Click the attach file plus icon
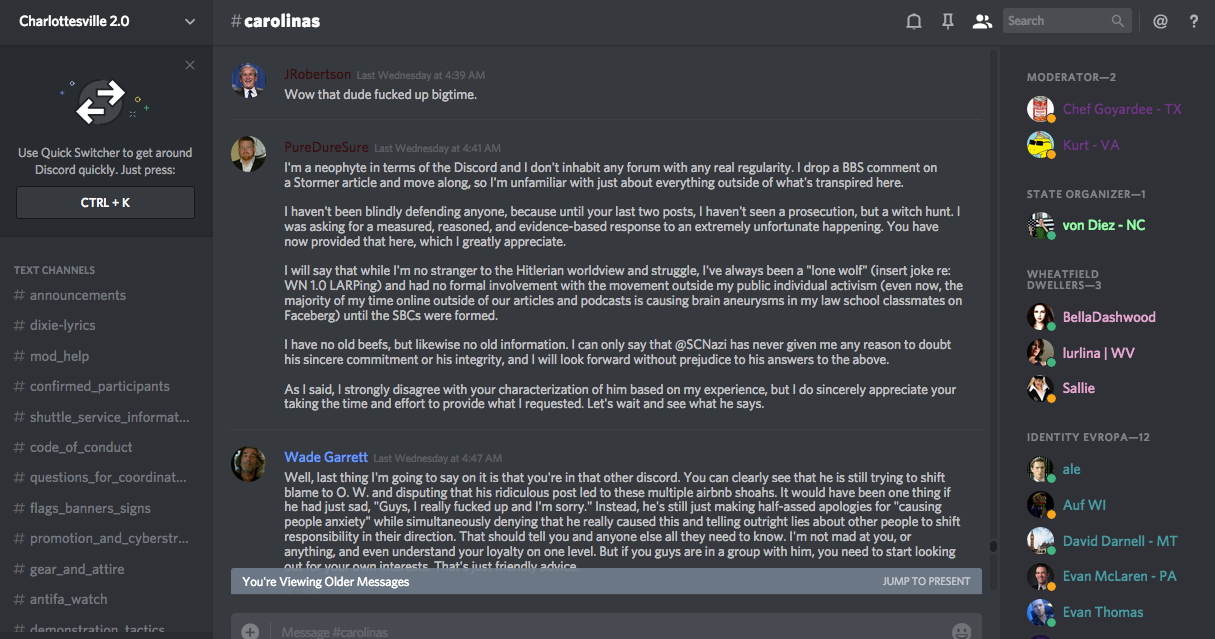The height and width of the screenshot is (639, 1215). click(x=250, y=631)
